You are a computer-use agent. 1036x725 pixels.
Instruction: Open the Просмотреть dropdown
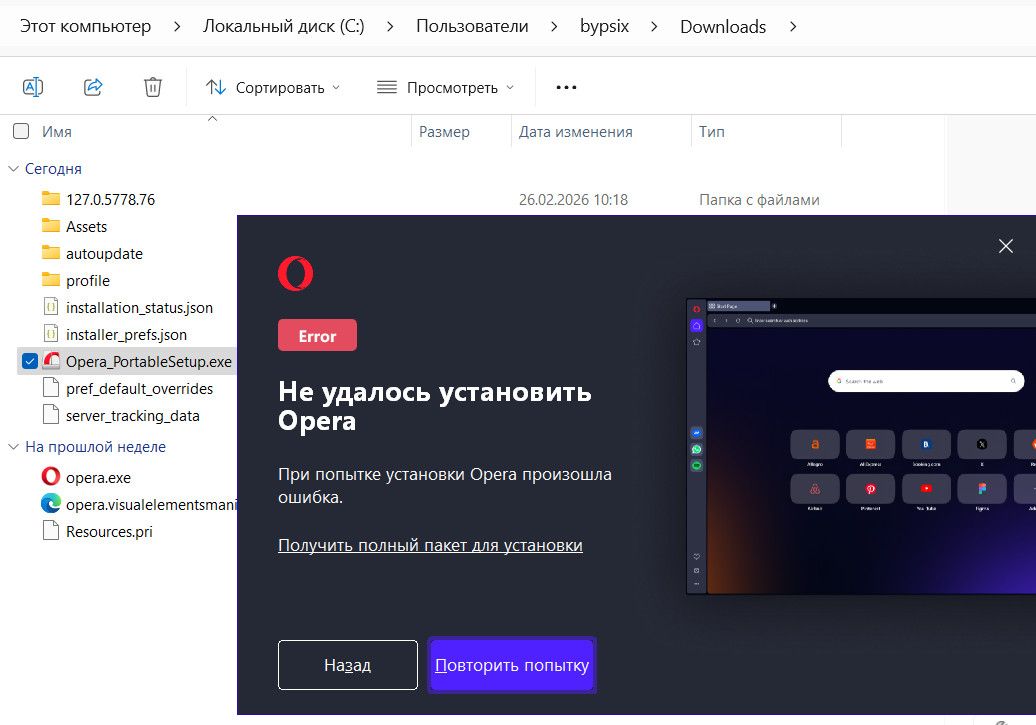point(445,87)
